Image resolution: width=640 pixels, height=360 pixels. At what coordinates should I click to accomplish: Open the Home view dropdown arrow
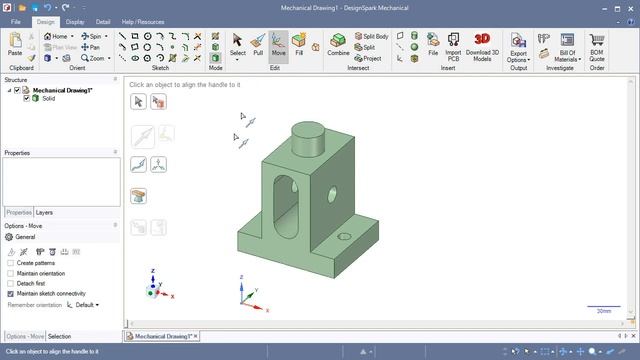pos(72,36)
